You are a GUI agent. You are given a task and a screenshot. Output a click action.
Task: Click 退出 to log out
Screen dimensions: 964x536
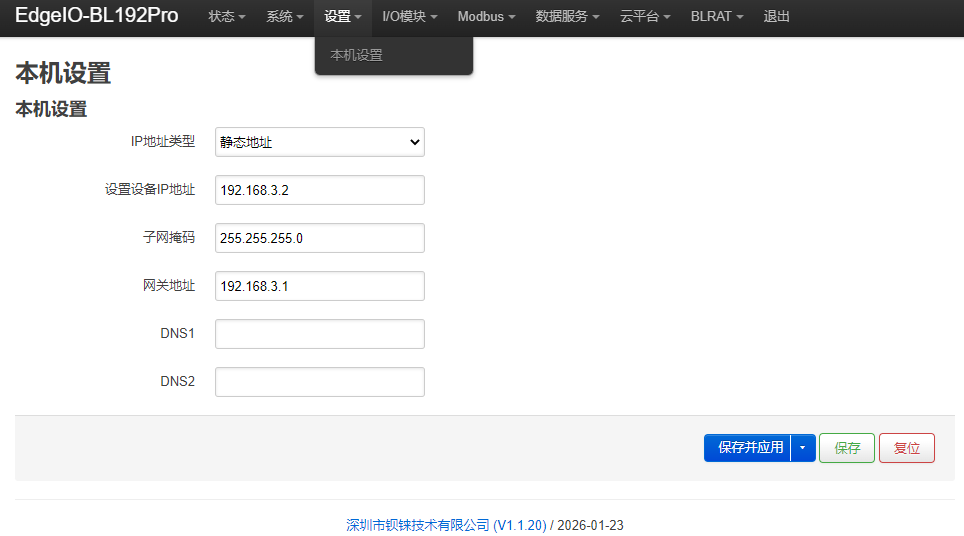(776, 17)
